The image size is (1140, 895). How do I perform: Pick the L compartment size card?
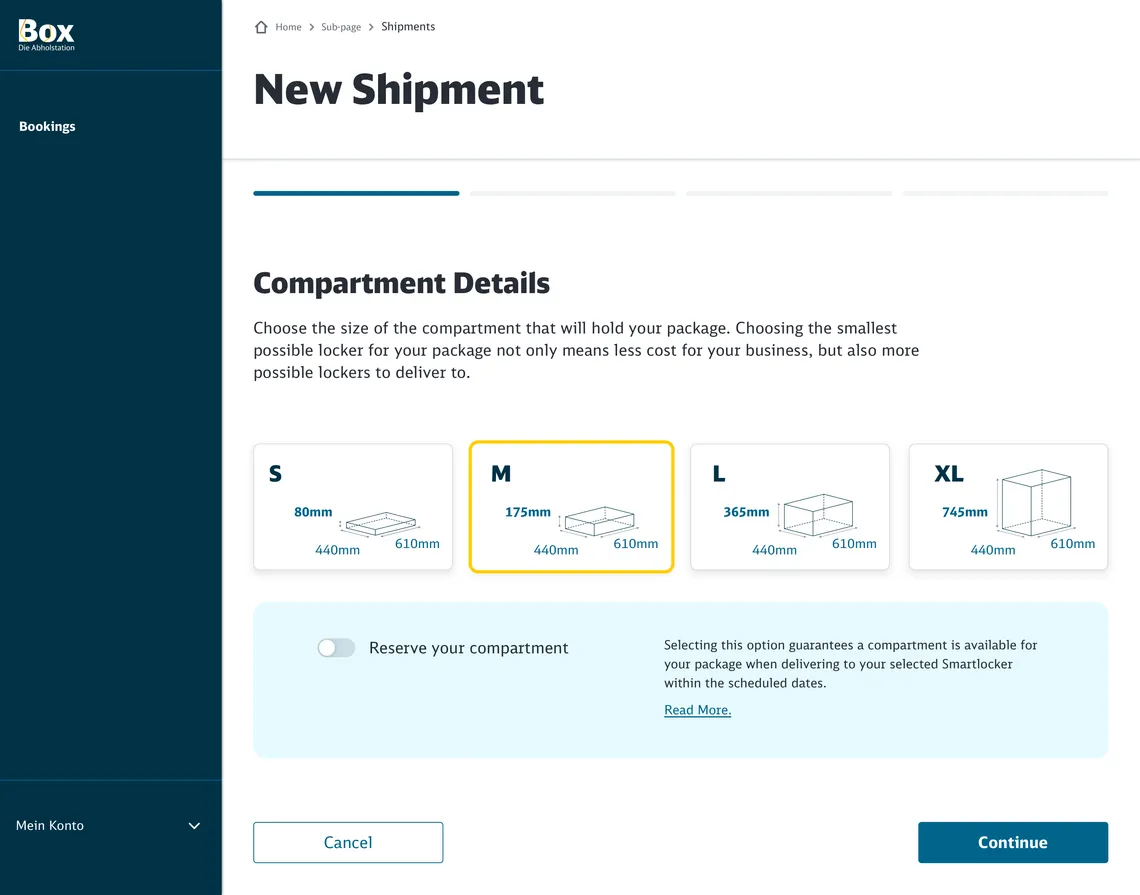(x=790, y=507)
